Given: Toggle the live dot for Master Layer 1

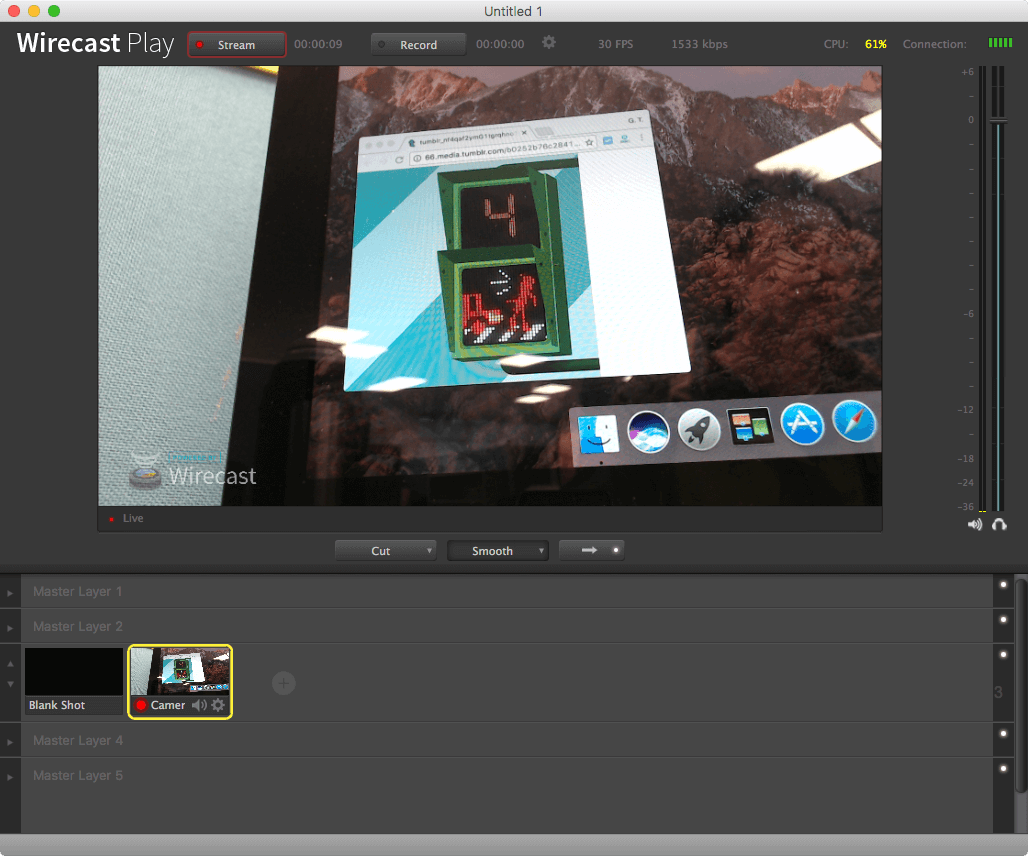Looking at the screenshot, I should coord(1003,586).
